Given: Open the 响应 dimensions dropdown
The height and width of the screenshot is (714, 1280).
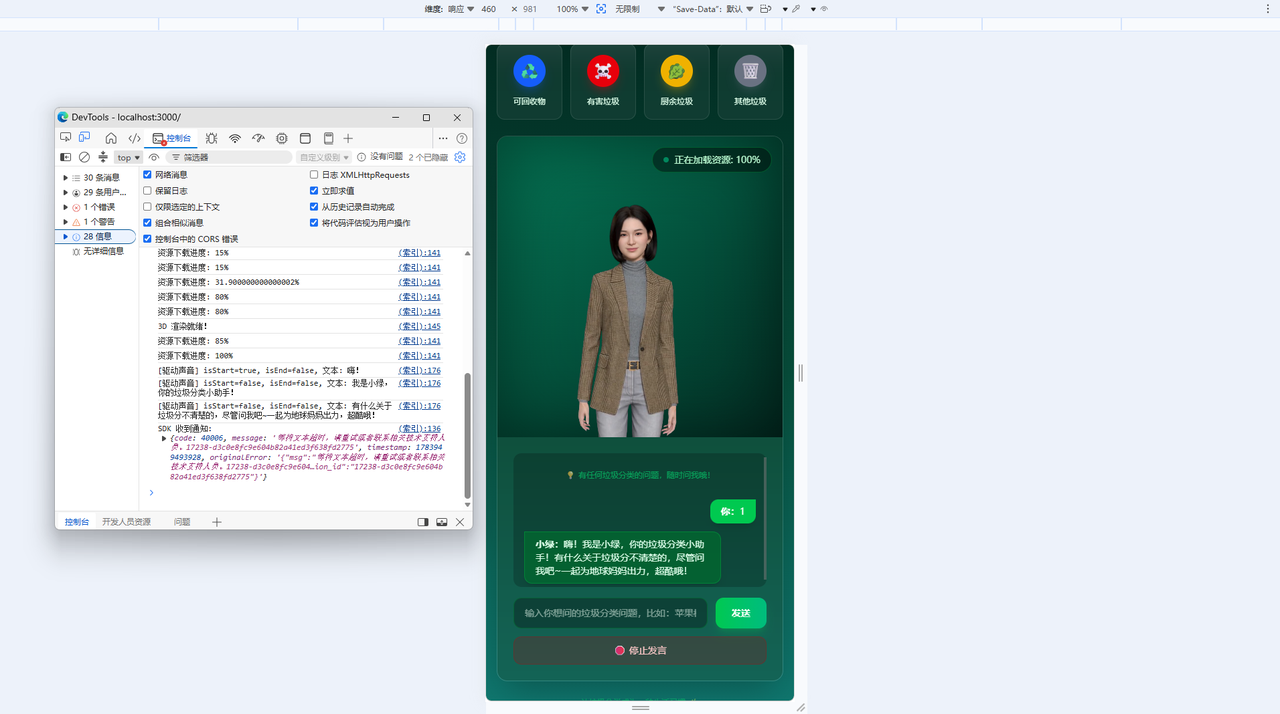Looking at the screenshot, I should click(461, 8).
